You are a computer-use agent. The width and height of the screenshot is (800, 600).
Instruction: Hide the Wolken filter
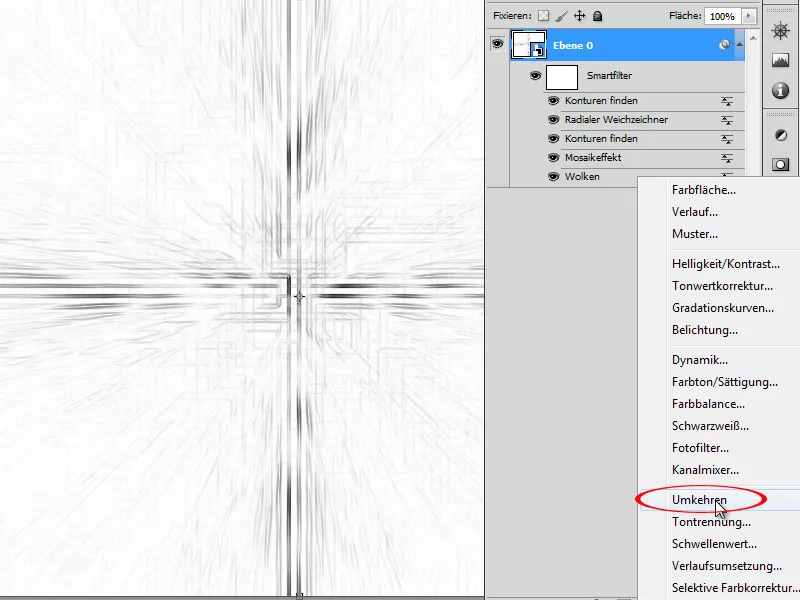(554, 176)
